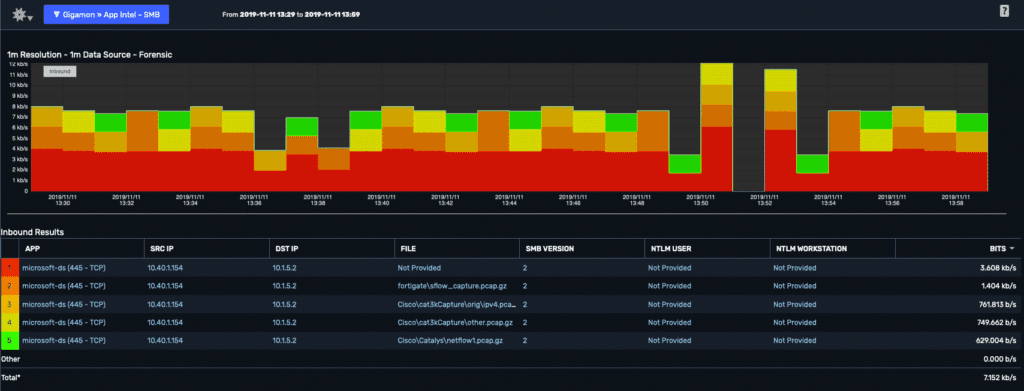Viewport: 1024px width, 391px height.
Task: Click the amber color swatch for row 3
Action: [x=10, y=304]
